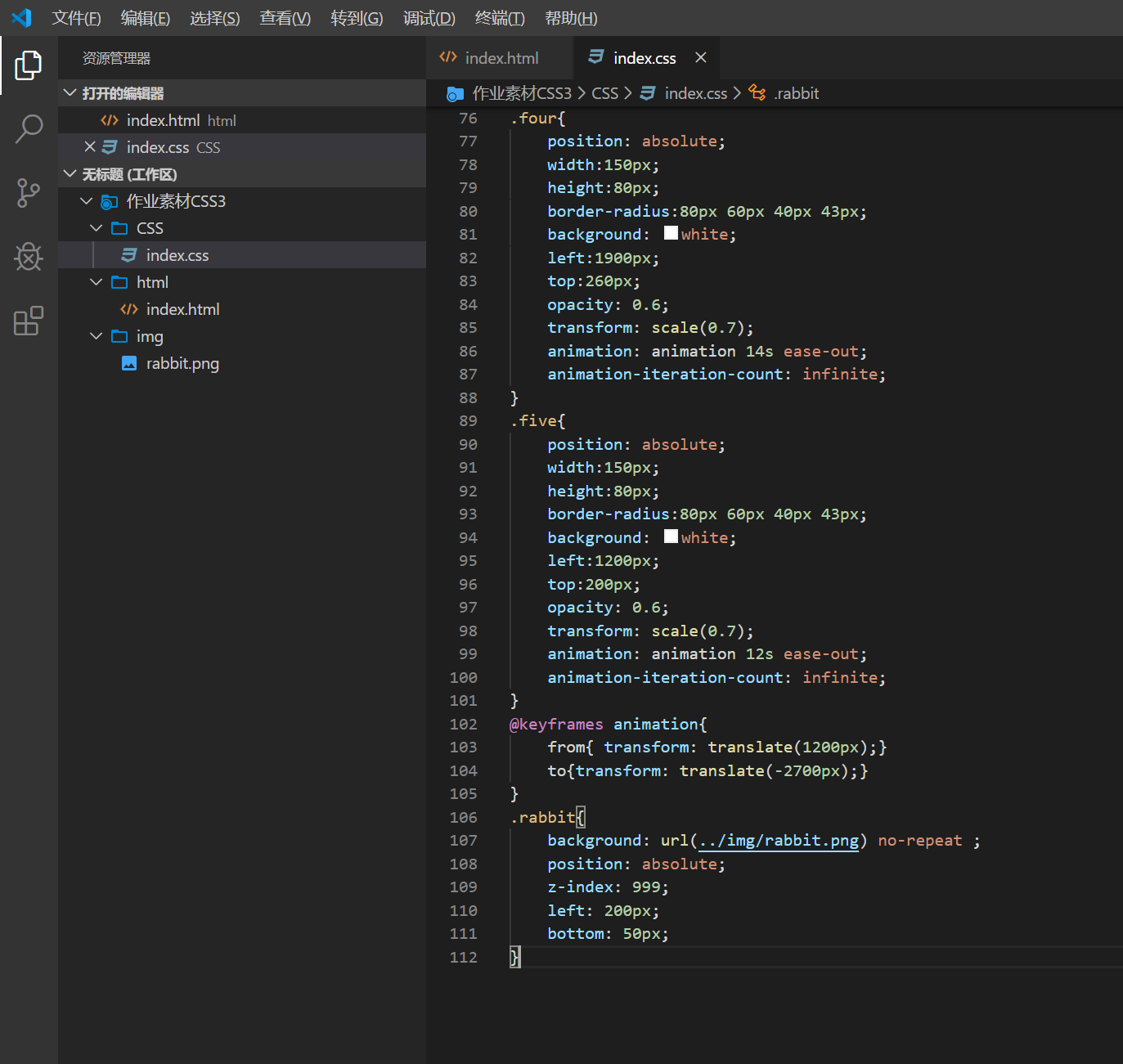Click the 作业素材CSS3 root folder icon
Screen dimensions: 1123x1064
109,201
